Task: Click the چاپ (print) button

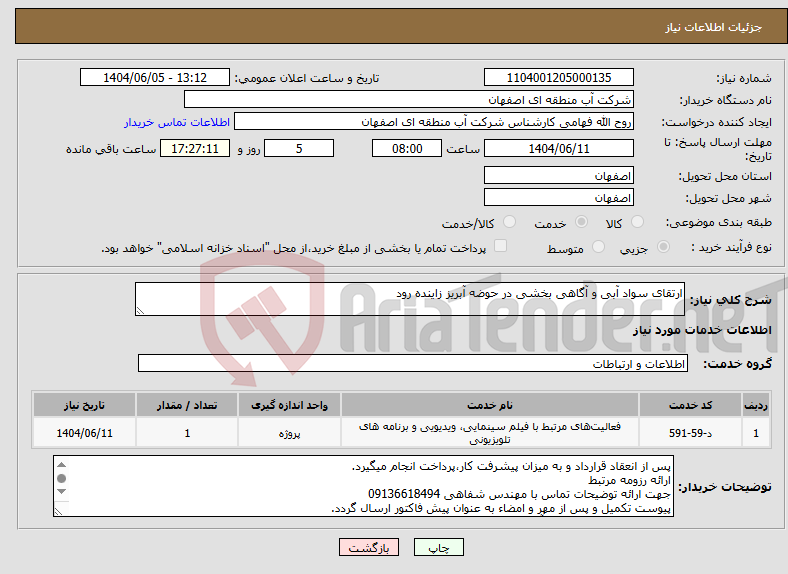Action: pyautogui.click(x=438, y=547)
